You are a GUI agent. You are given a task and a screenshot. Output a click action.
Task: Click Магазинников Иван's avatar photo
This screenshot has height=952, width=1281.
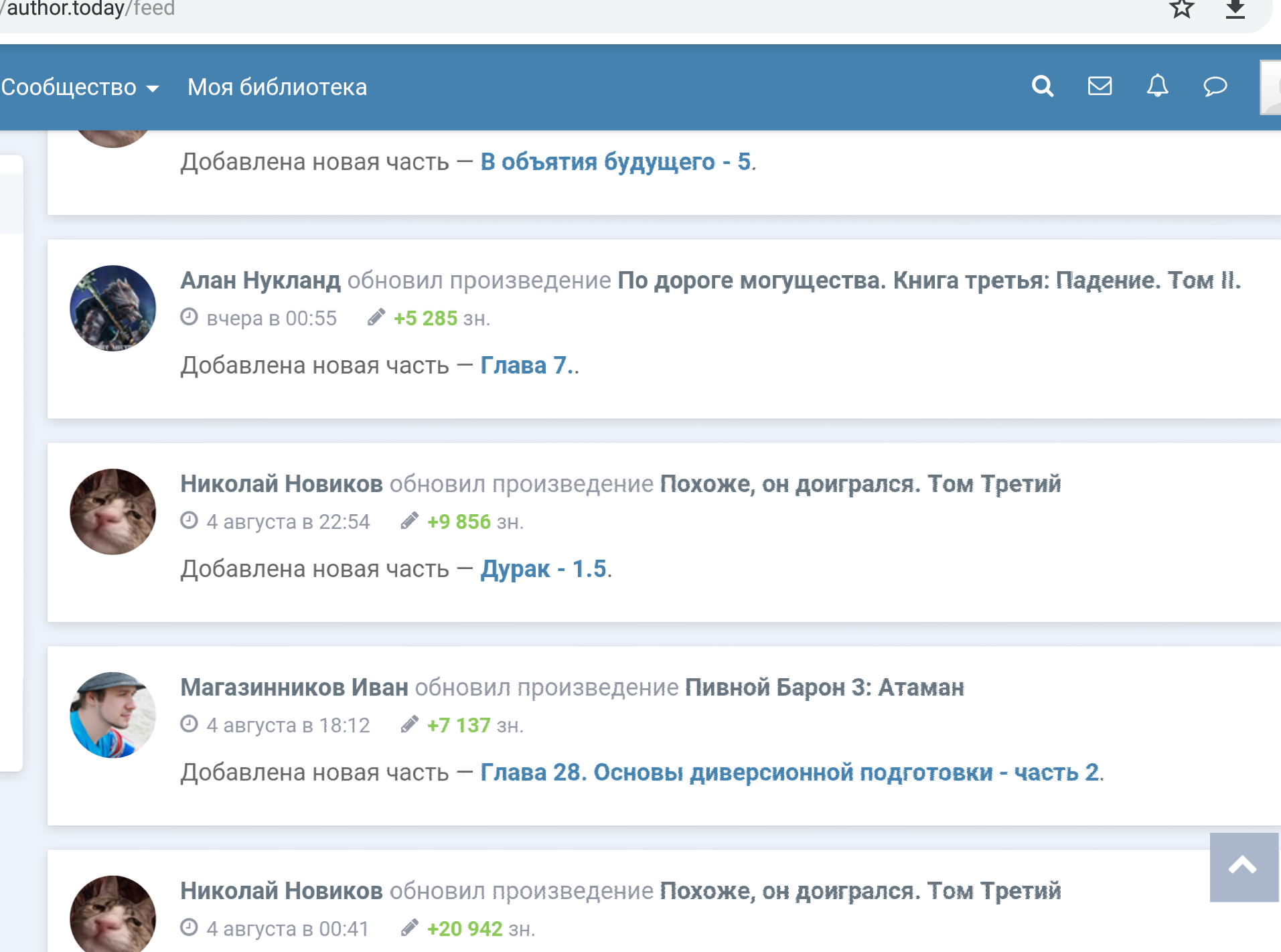pyautogui.click(x=112, y=715)
